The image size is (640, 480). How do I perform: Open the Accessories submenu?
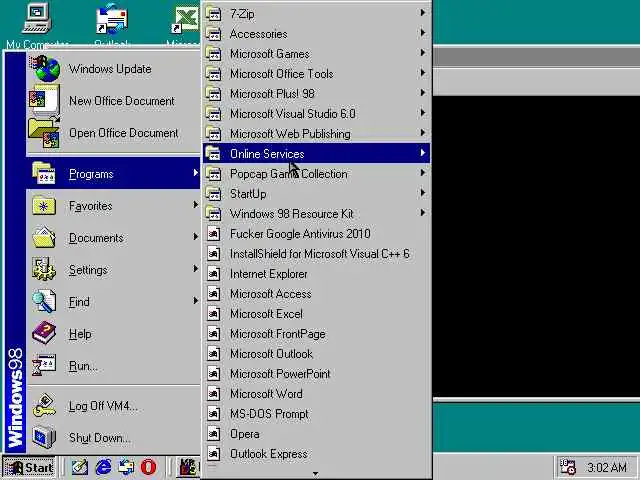316,33
